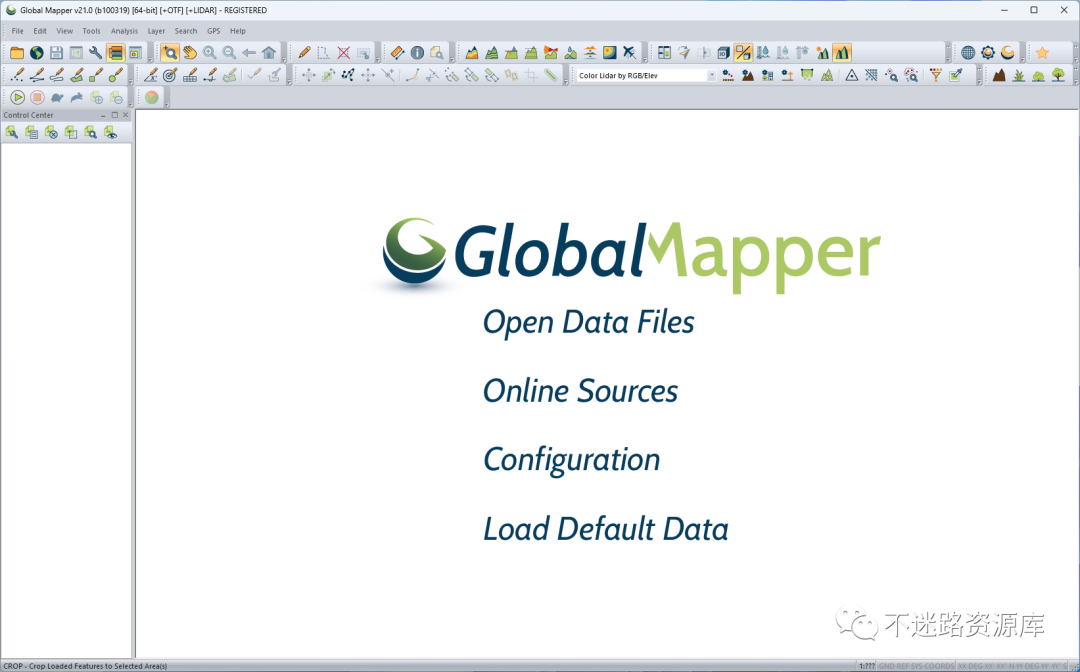This screenshot has width=1080, height=672.
Task: Click the target point digitizer icon
Action: [170, 76]
